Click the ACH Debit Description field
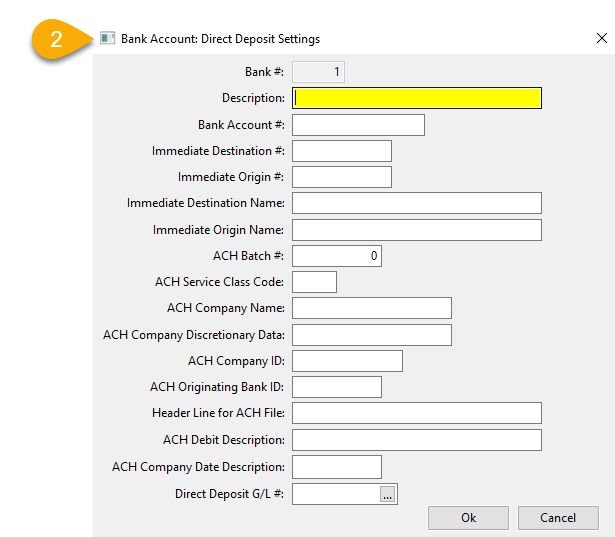The width and height of the screenshot is (615, 537). point(417,440)
